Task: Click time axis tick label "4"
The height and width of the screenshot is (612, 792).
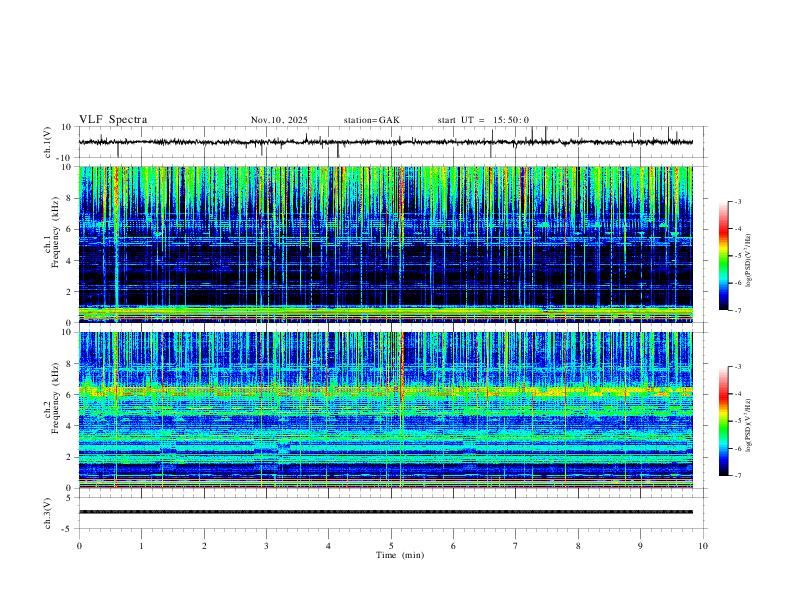Action: [x=329, y=546]
